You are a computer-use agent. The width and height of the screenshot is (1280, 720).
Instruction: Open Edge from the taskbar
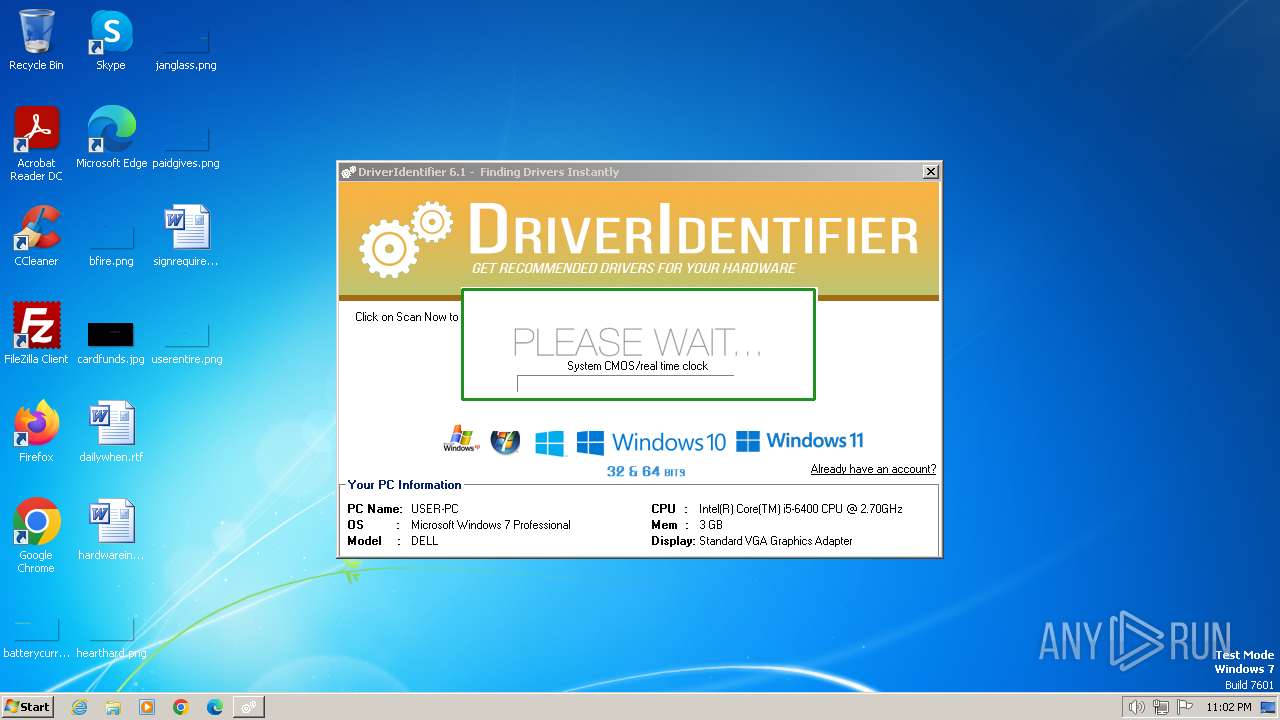(x=215, y=707)
